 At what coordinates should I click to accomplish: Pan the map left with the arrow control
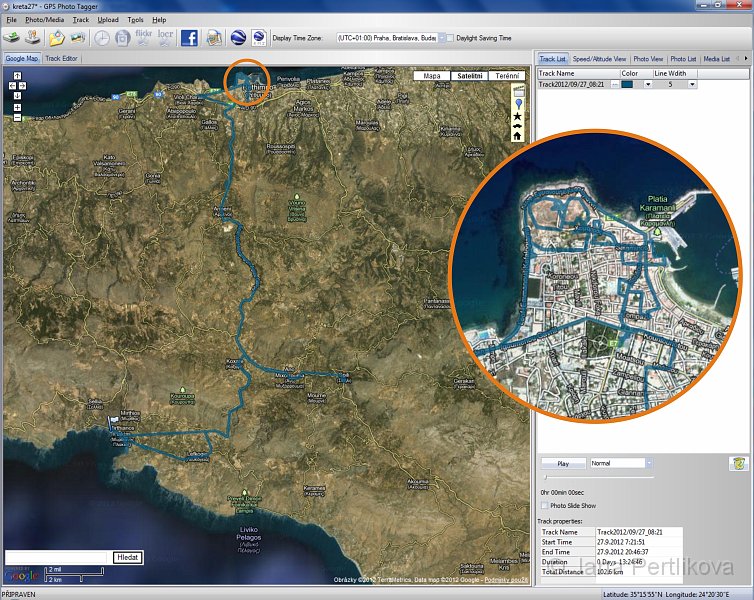point(13,86)
